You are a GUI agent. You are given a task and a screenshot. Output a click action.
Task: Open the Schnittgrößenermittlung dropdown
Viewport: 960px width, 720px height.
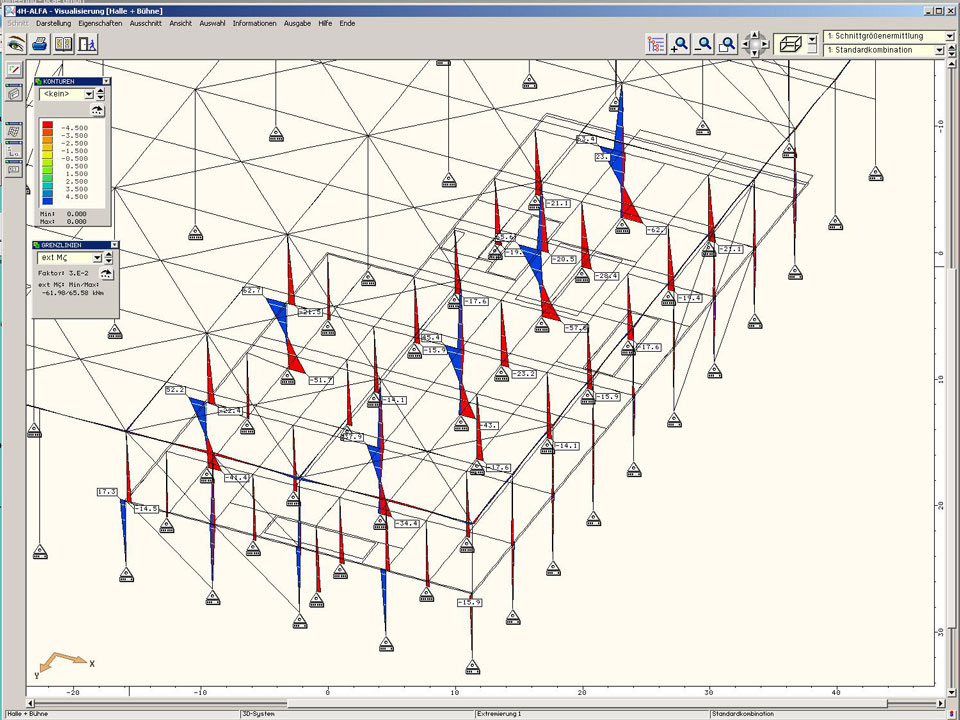coord(948,36)
